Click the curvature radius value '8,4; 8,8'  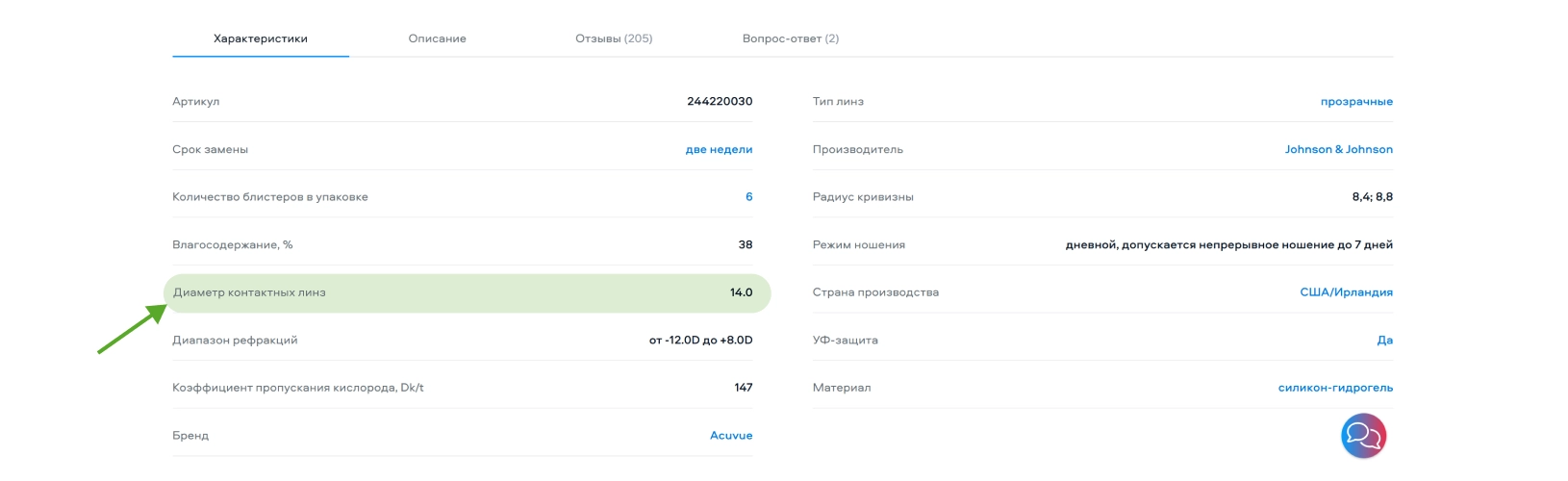(1373, 196)
